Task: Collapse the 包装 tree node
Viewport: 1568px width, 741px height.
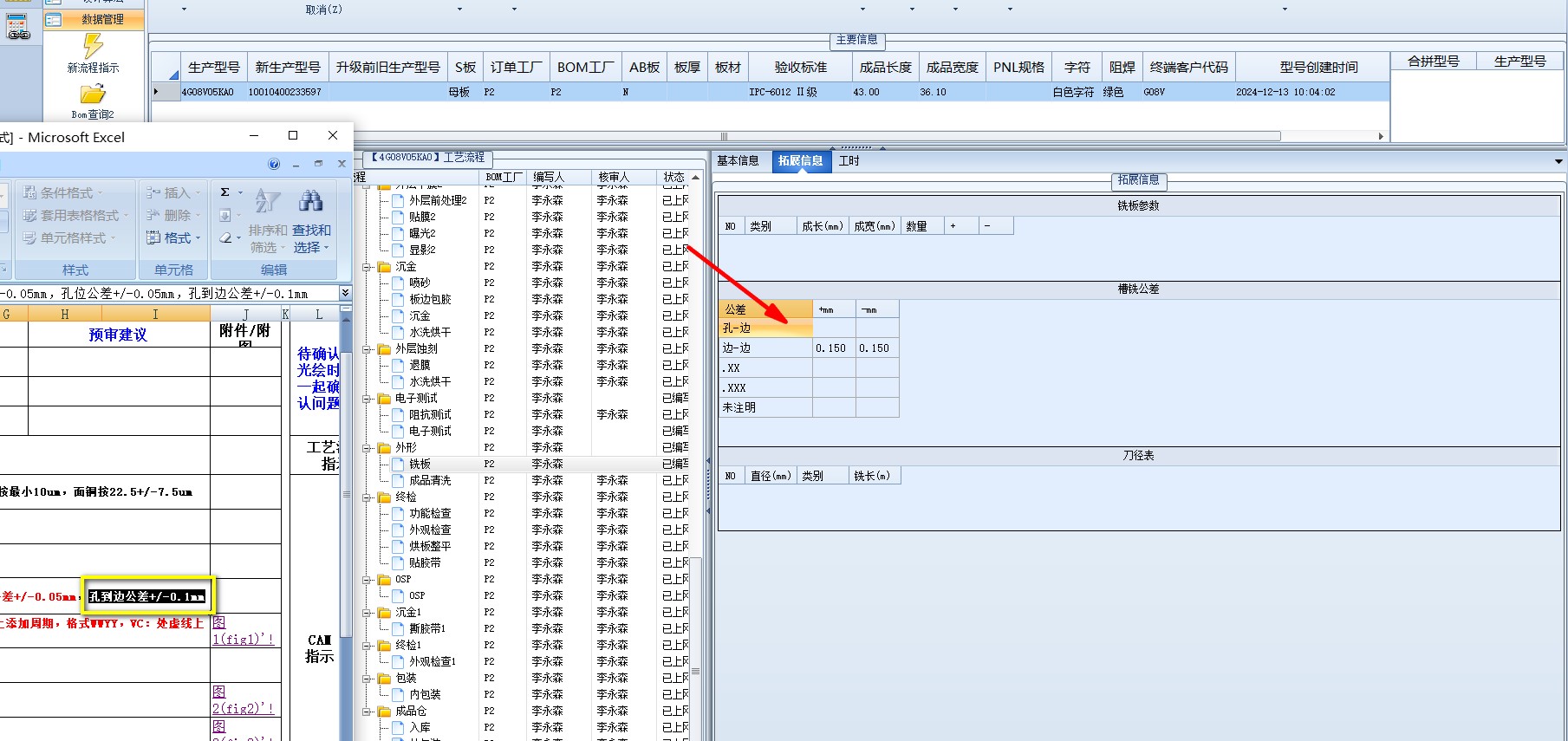Action: point(367,679)
